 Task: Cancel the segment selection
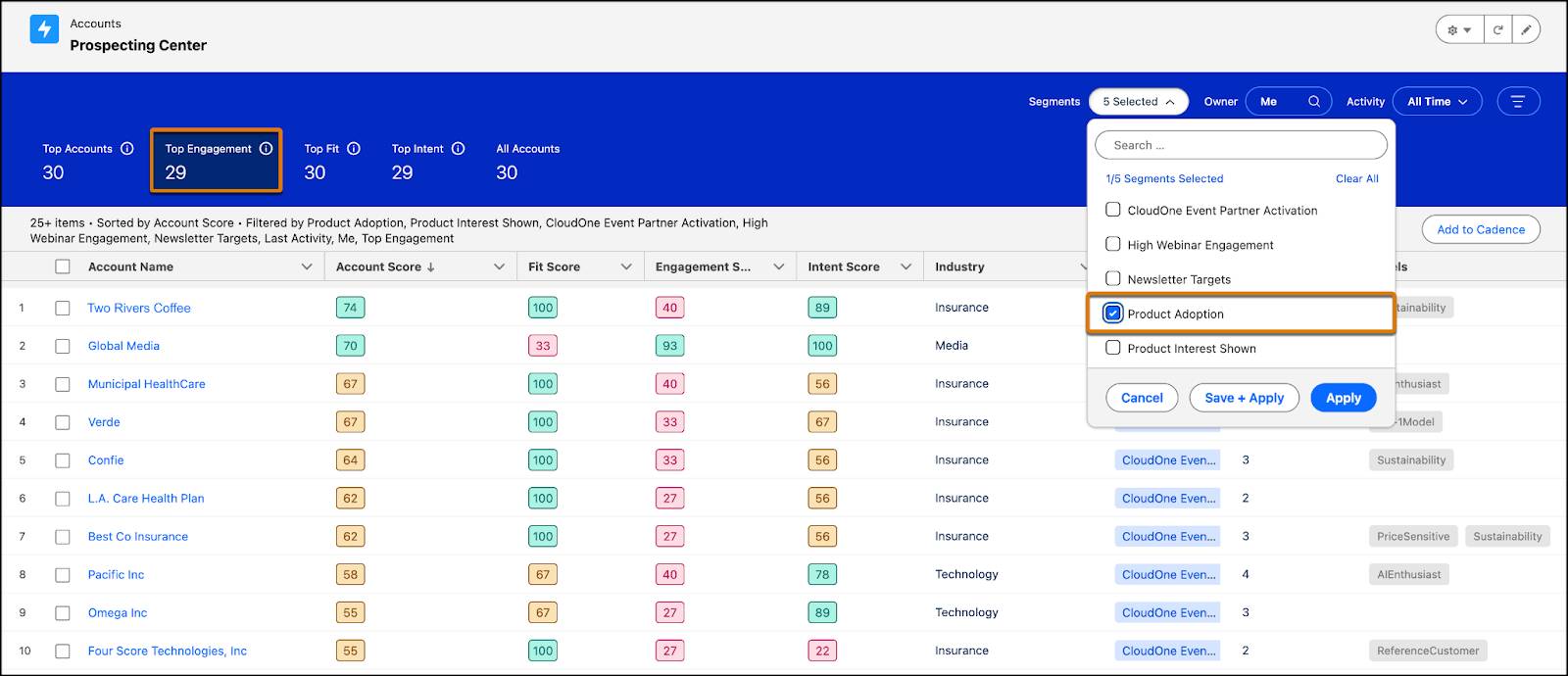(1142, 398)
